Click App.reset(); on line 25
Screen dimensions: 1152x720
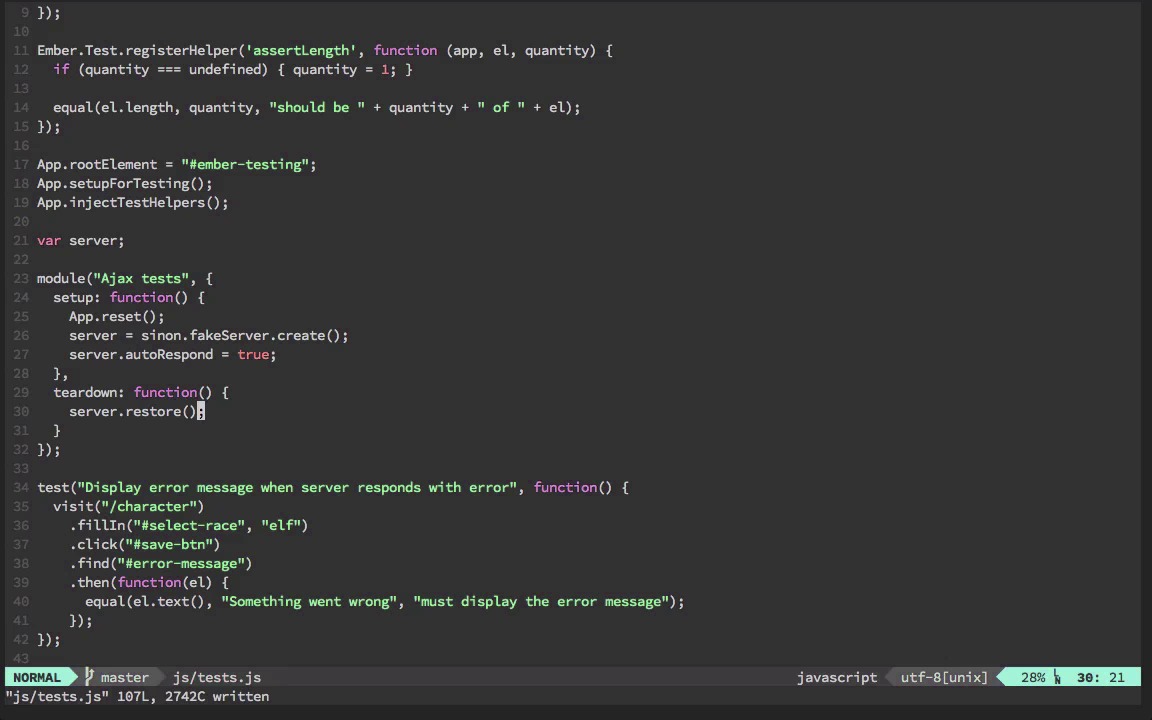coord(117,317)
